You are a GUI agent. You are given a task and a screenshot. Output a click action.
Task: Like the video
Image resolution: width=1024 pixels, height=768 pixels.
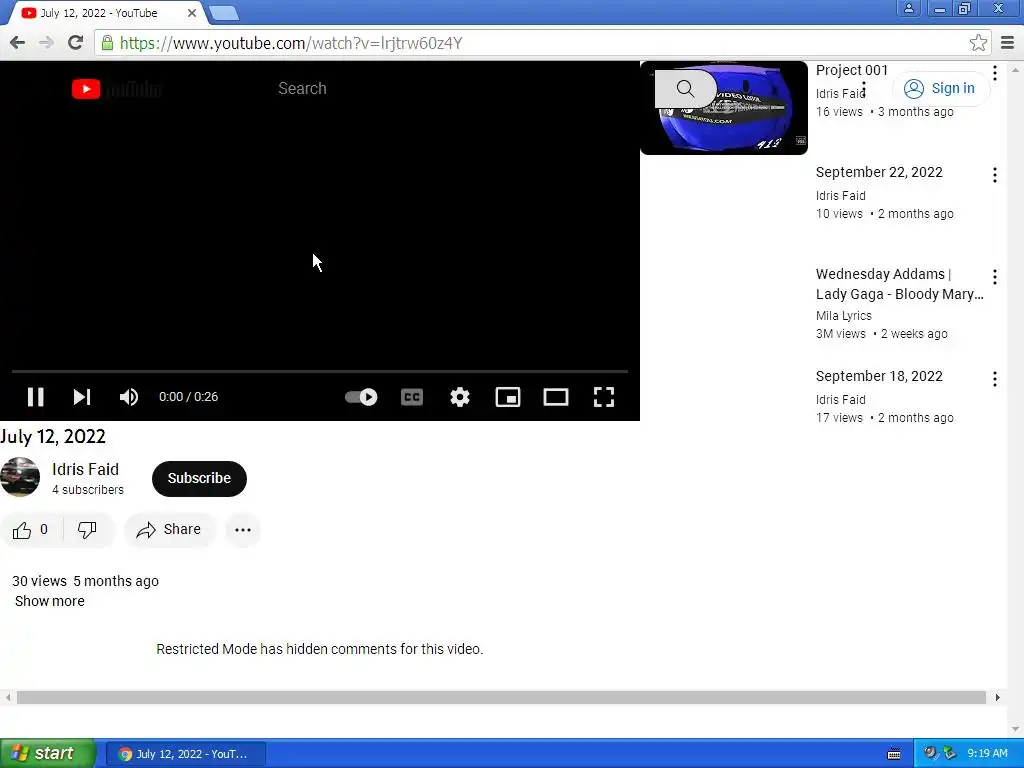[31, 530]
